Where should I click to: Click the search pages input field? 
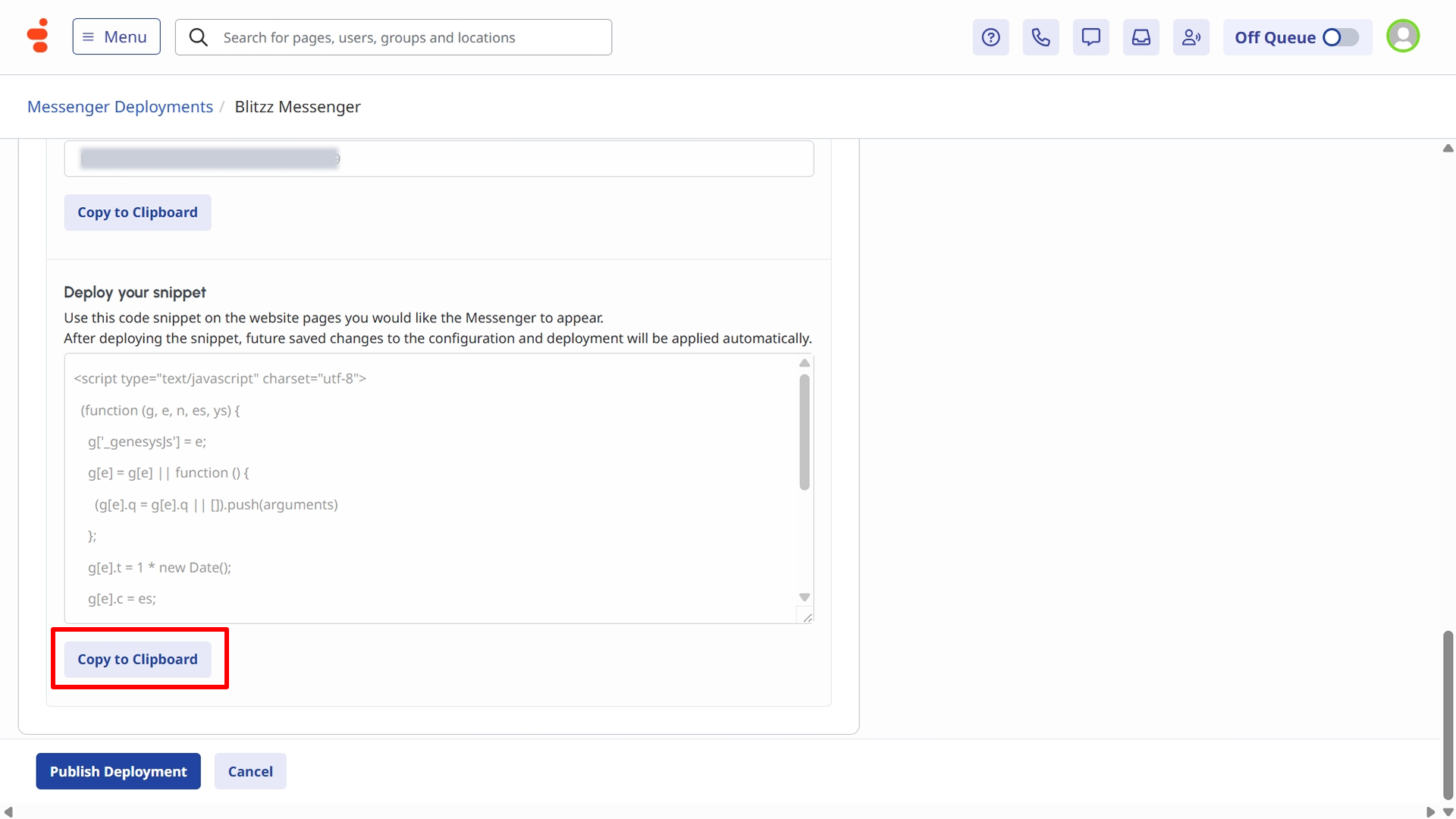coord(409,37)
